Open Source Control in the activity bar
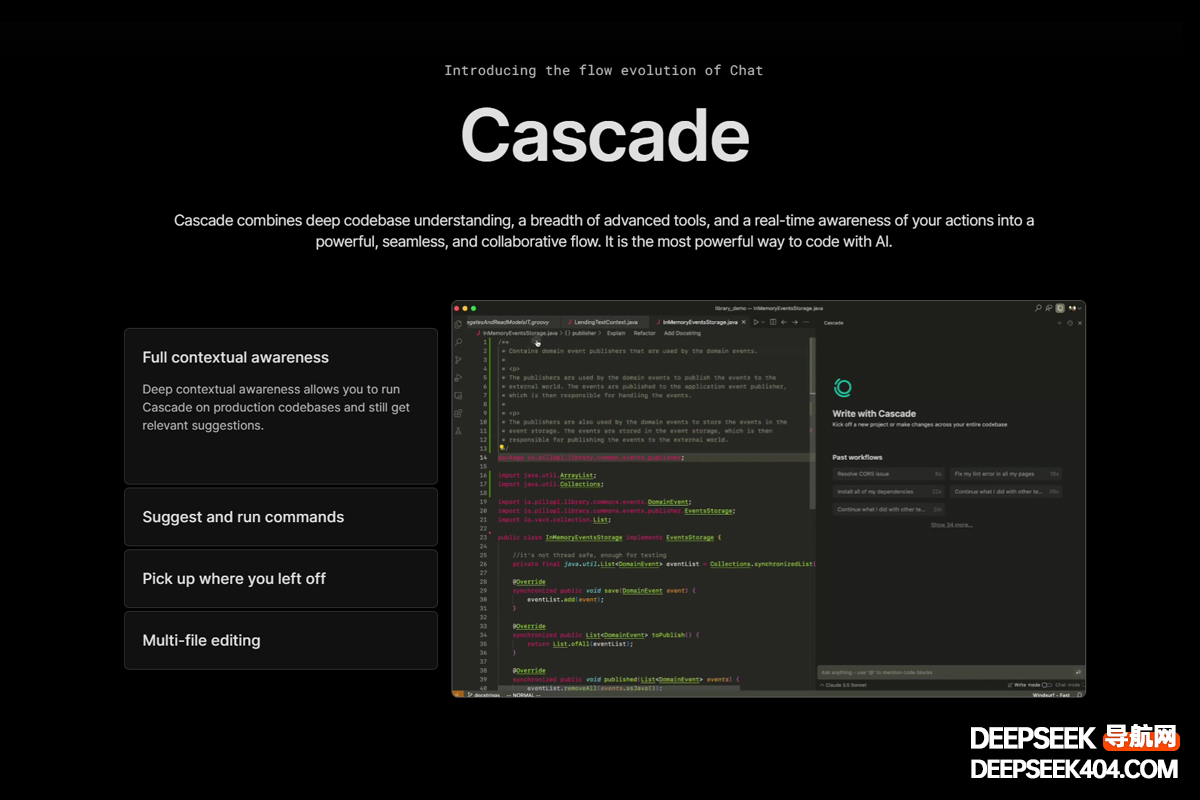This screenshot has height=800, width=1200. (x=458, y=359)
